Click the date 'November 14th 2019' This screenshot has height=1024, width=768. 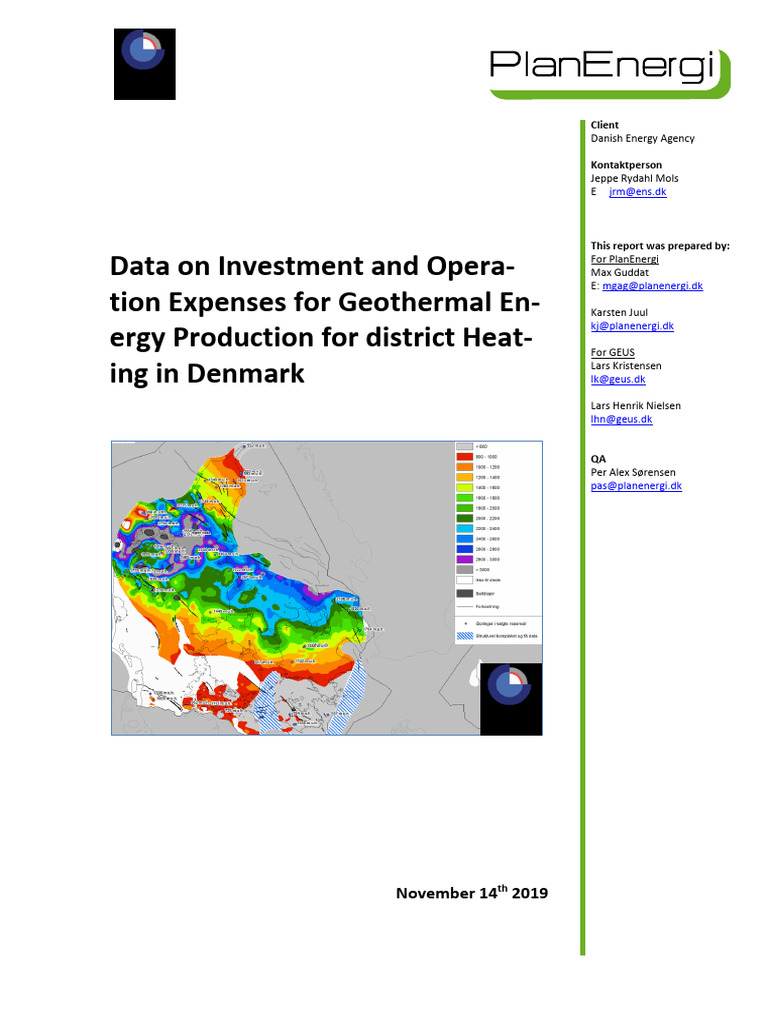pos(472,892)
